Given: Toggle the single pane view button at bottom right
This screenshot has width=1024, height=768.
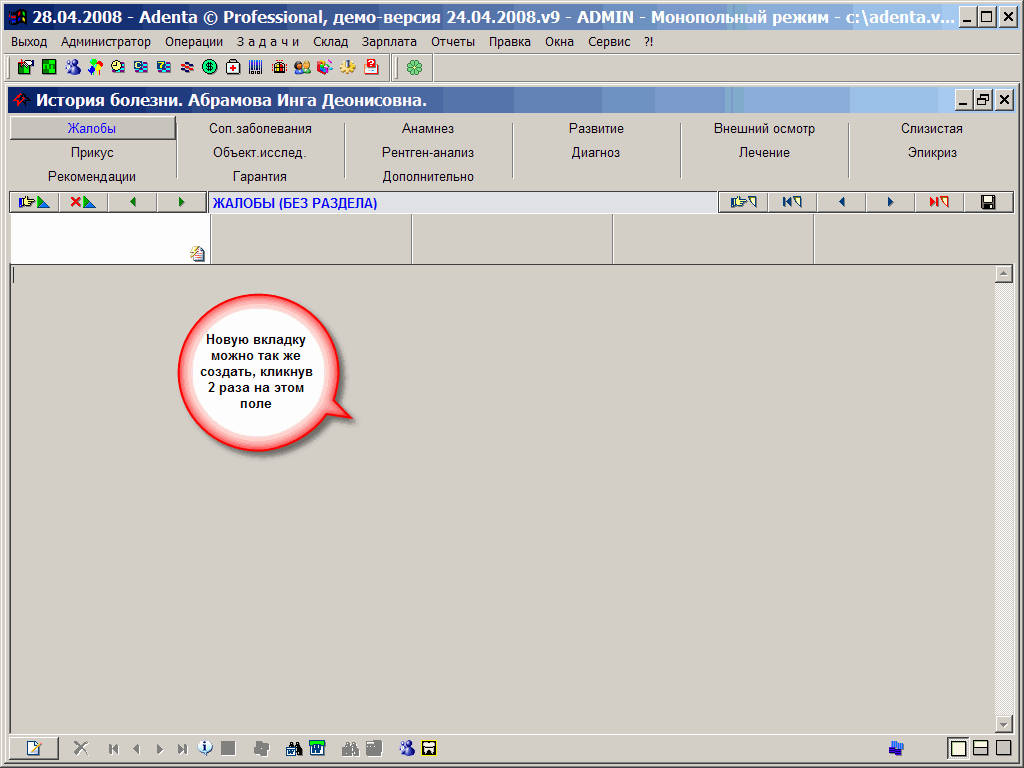Looking at the screenshot, I should [x=958, y=748].
